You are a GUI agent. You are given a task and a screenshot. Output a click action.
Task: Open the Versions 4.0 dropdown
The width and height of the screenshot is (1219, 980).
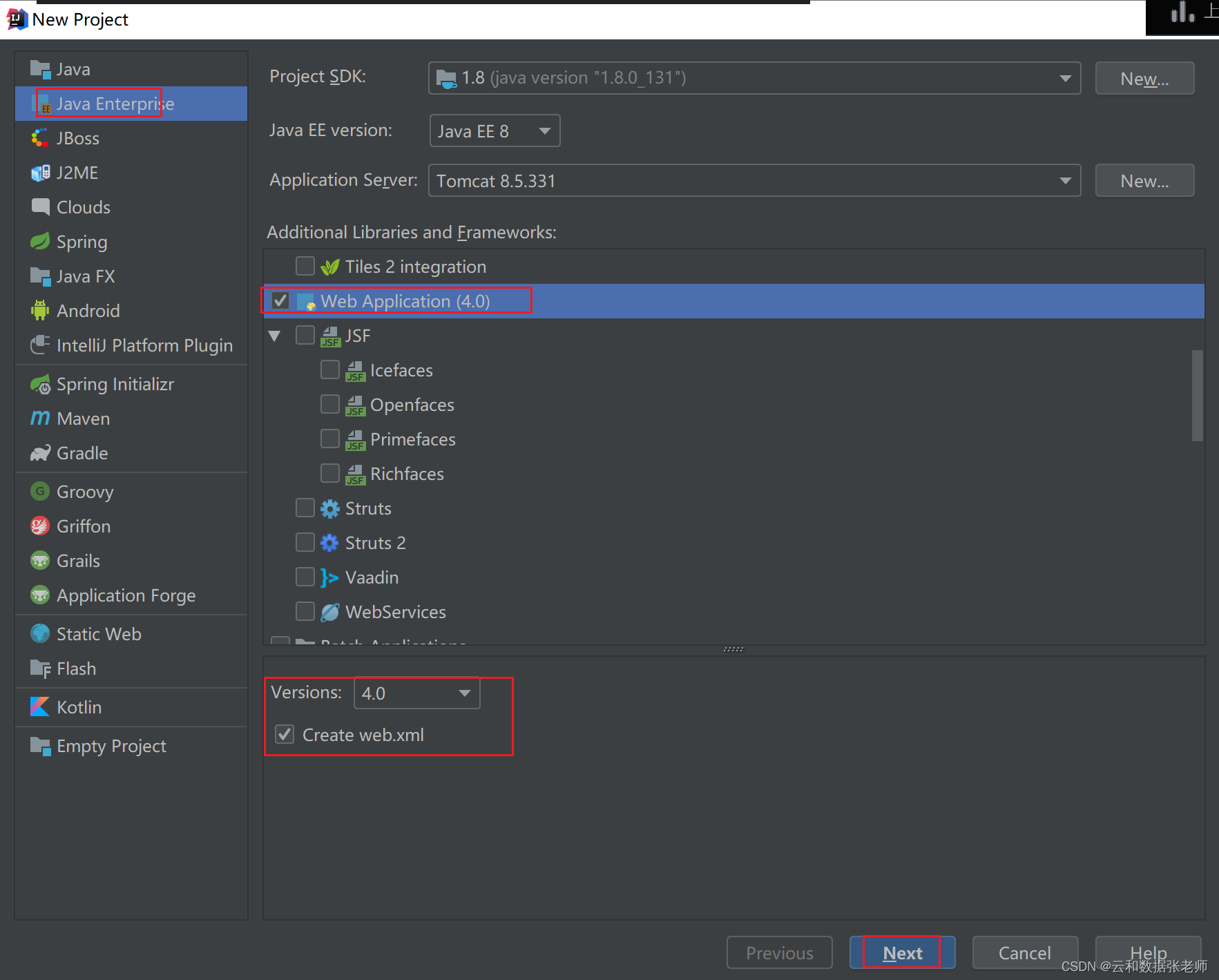[416, 693]
